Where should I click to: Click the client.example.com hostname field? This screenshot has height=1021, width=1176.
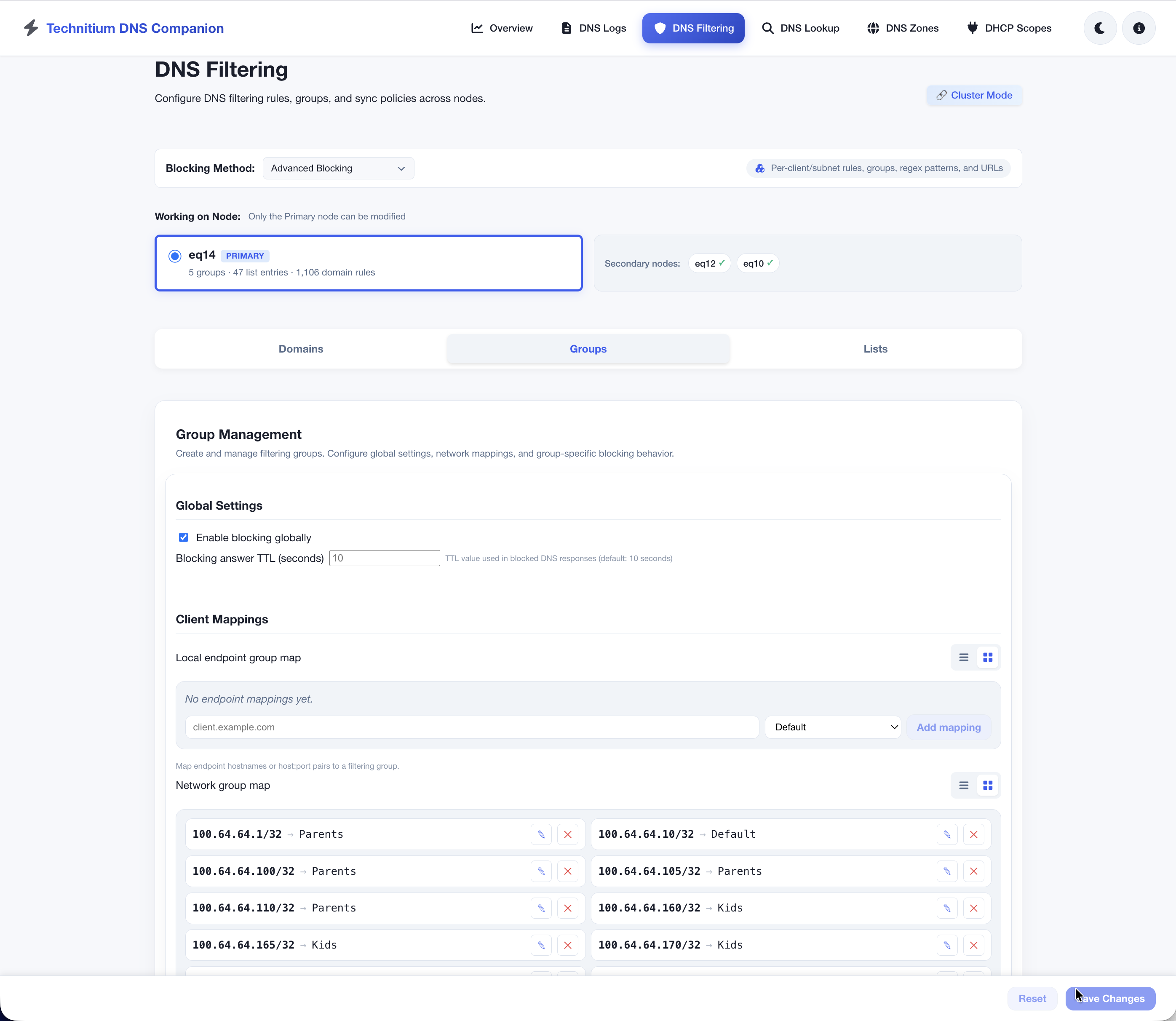(471, 727)
